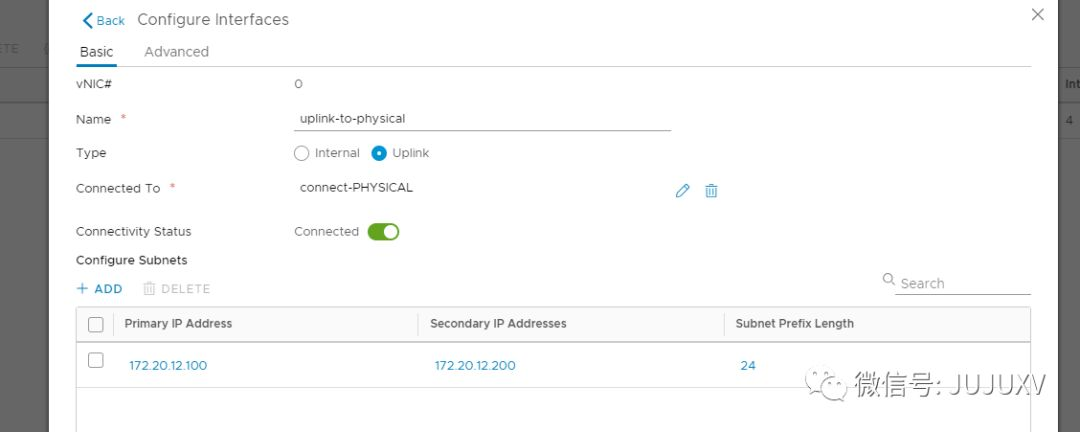Click the Back arrow icon
Image resolution: width=1080 pixels, height=432 pixels.
coord(87,20)
